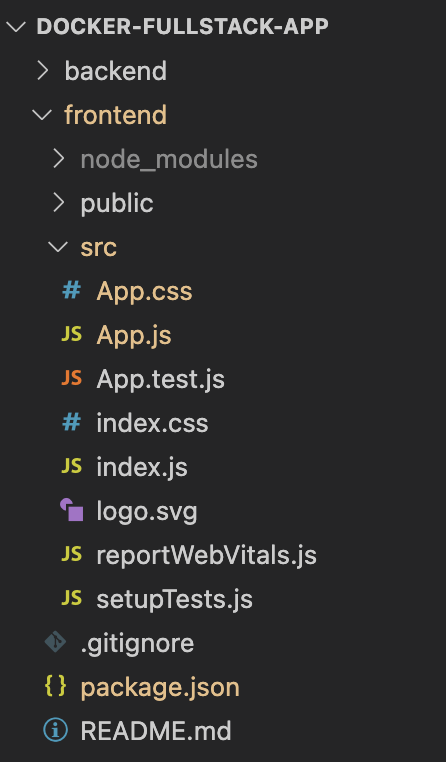The image size is (446, 762).
Task: Click the JS icon beside reportWebVitals.js
Action: tap(71, 554)
